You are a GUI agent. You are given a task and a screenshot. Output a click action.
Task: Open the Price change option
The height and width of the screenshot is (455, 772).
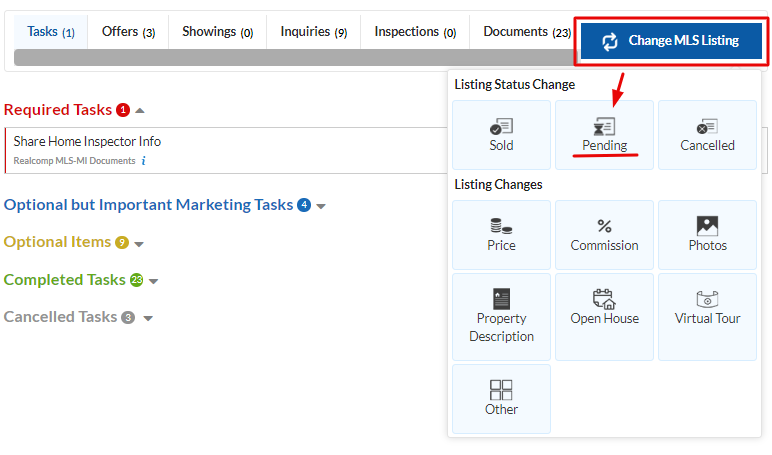501,226
